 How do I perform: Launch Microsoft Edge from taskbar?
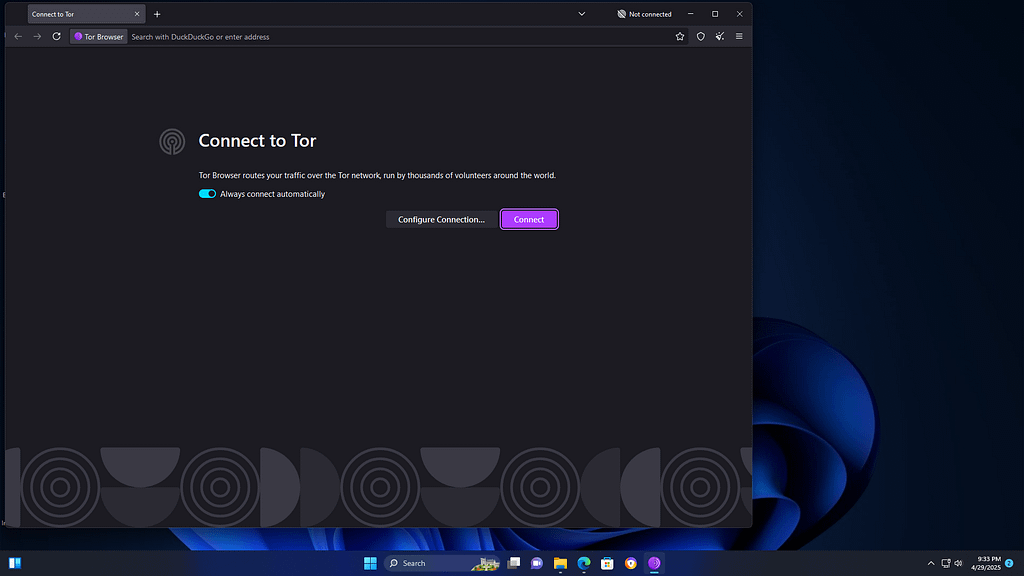(x=584, y=563)
